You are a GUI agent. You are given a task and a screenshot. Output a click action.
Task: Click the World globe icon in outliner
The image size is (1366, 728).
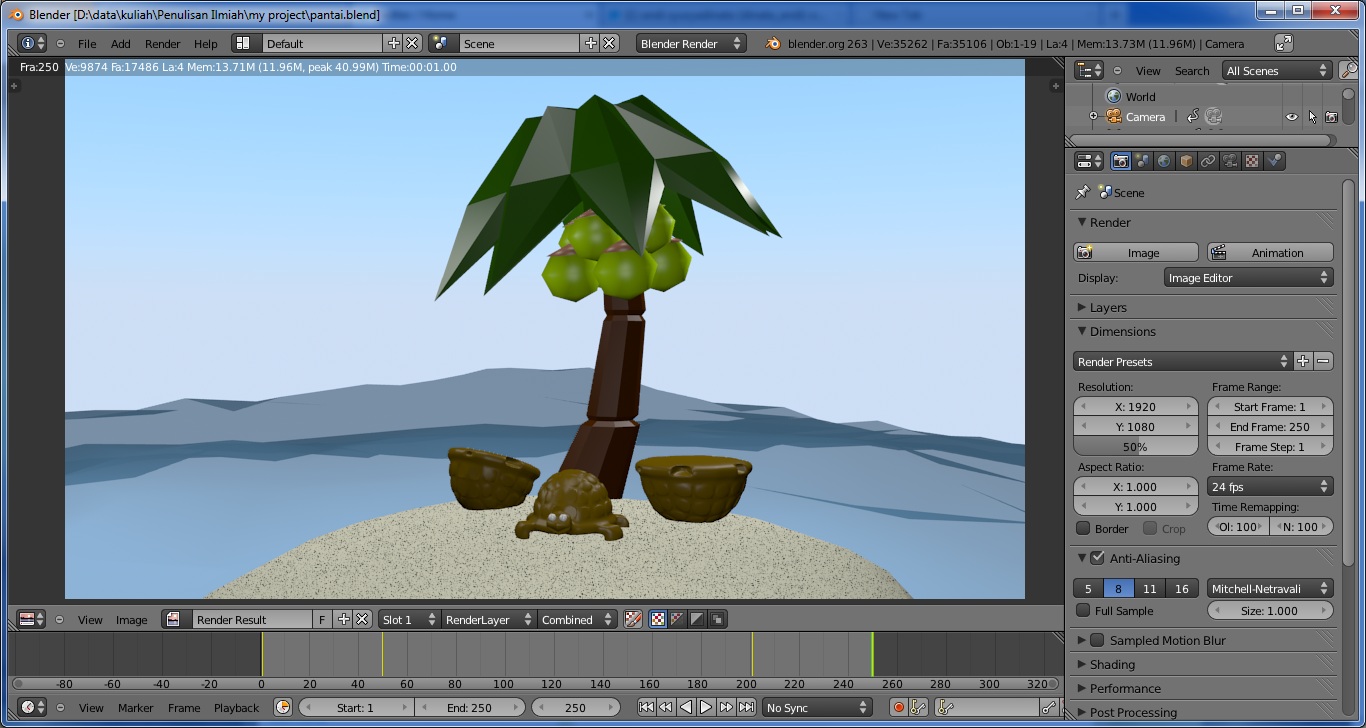(x=1114, y=97)
